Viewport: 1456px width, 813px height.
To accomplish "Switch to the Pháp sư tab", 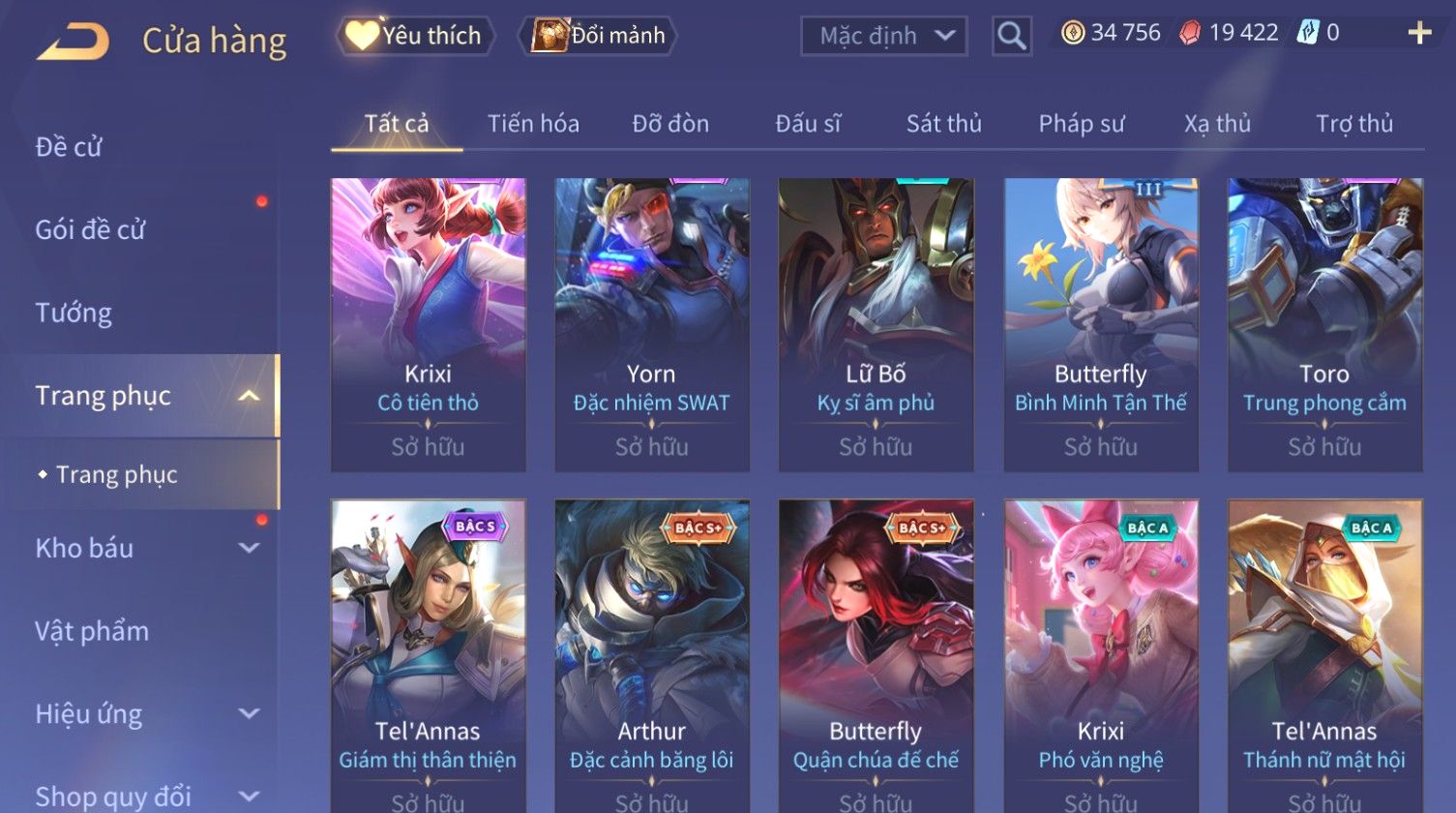I will point(1081,124).
